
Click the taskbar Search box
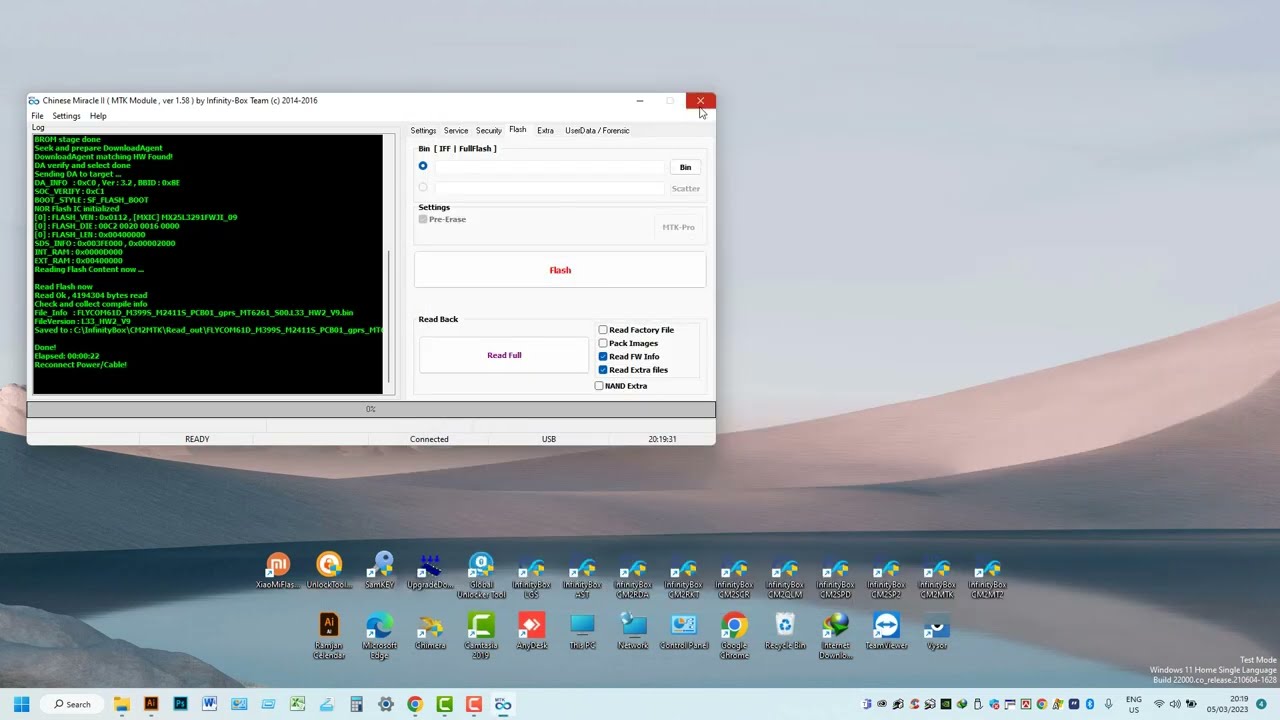click(73, 704)
